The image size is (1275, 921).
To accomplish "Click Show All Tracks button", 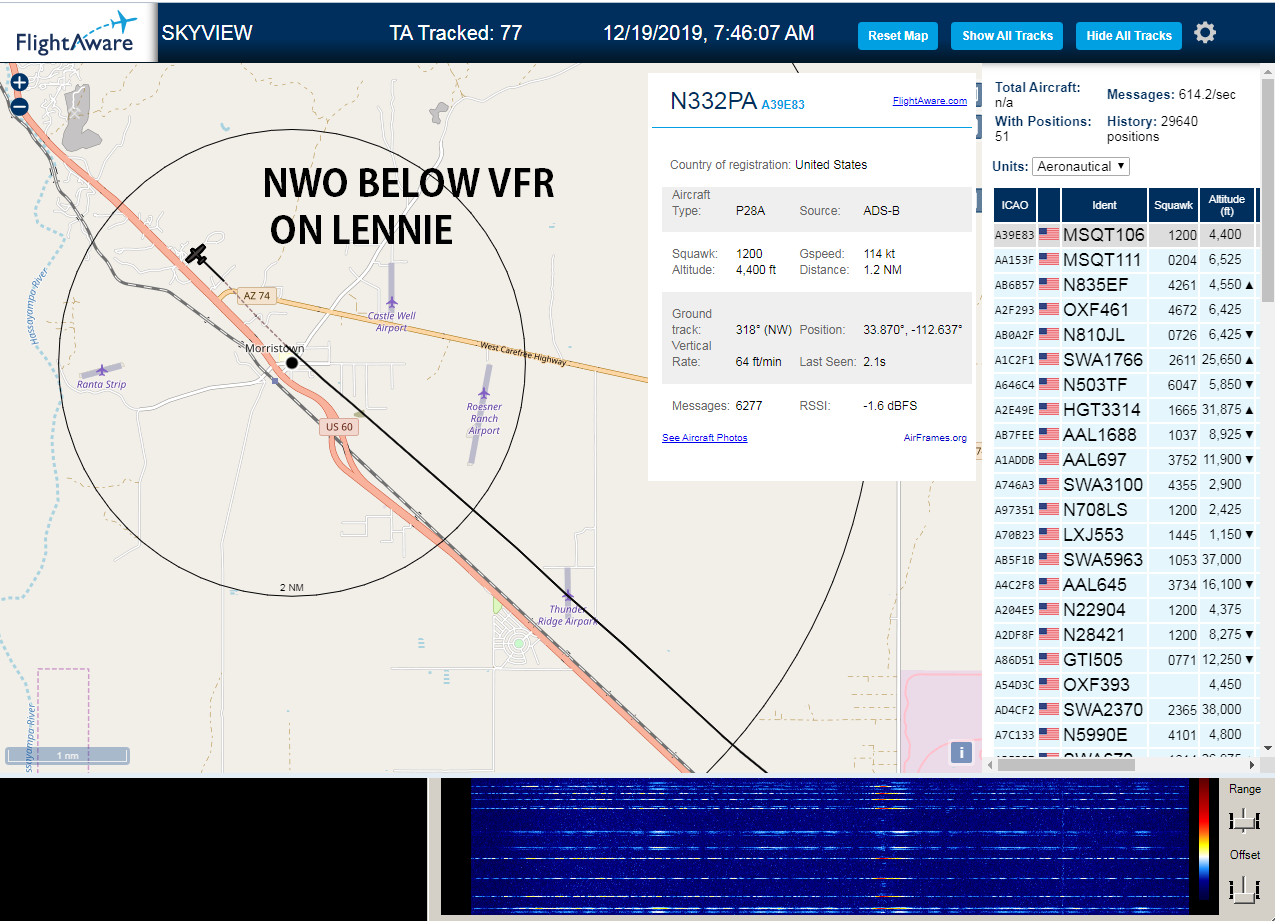I will (1007, 36).
